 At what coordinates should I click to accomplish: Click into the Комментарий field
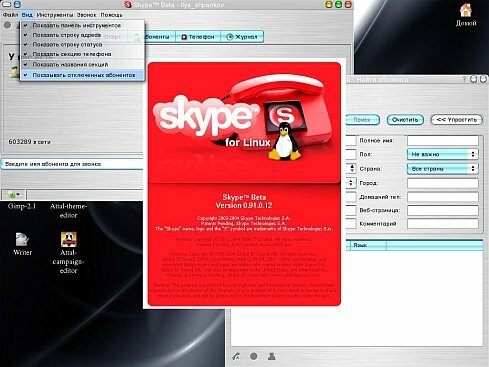point(443,223)
